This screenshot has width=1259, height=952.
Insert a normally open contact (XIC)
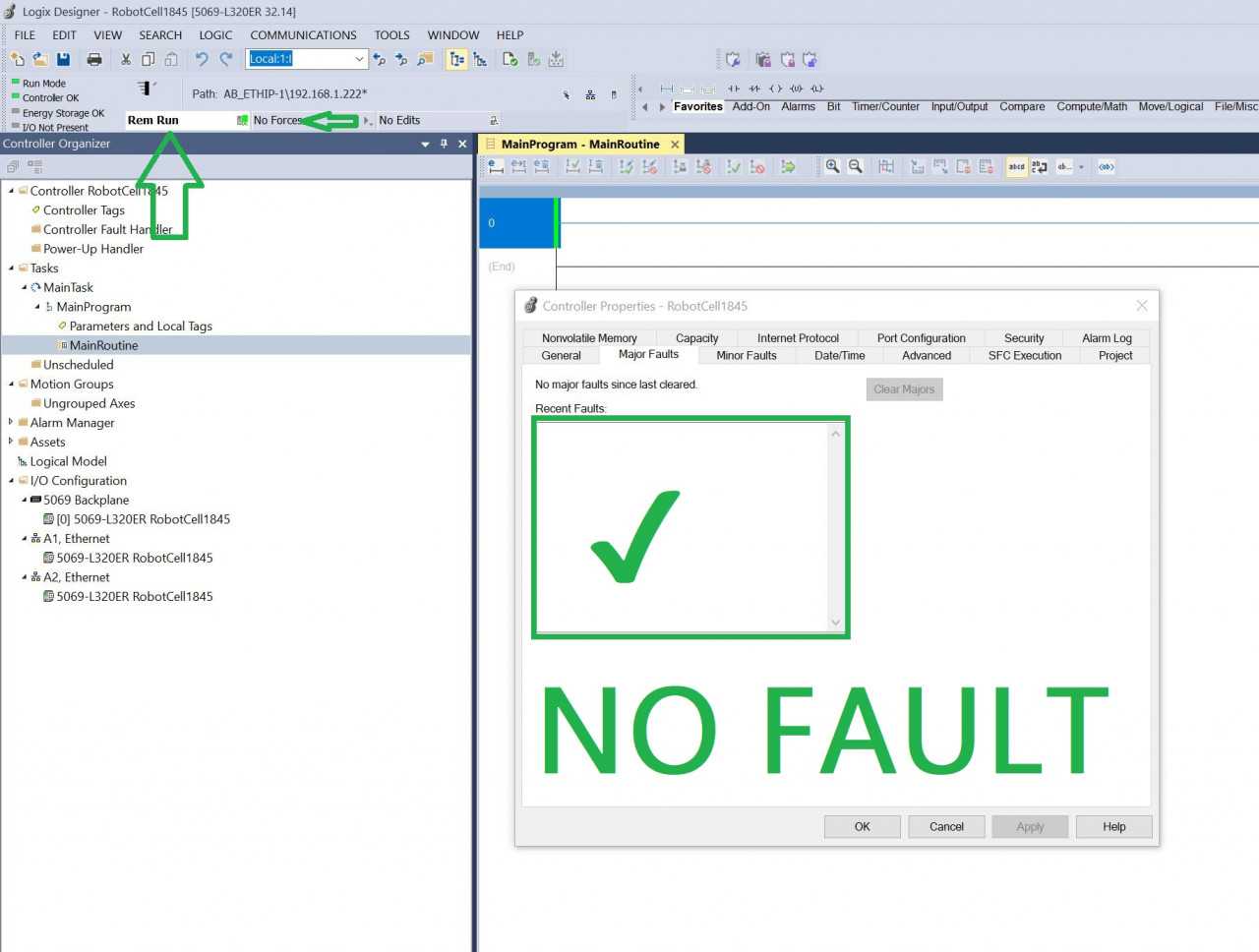point(734,89)
